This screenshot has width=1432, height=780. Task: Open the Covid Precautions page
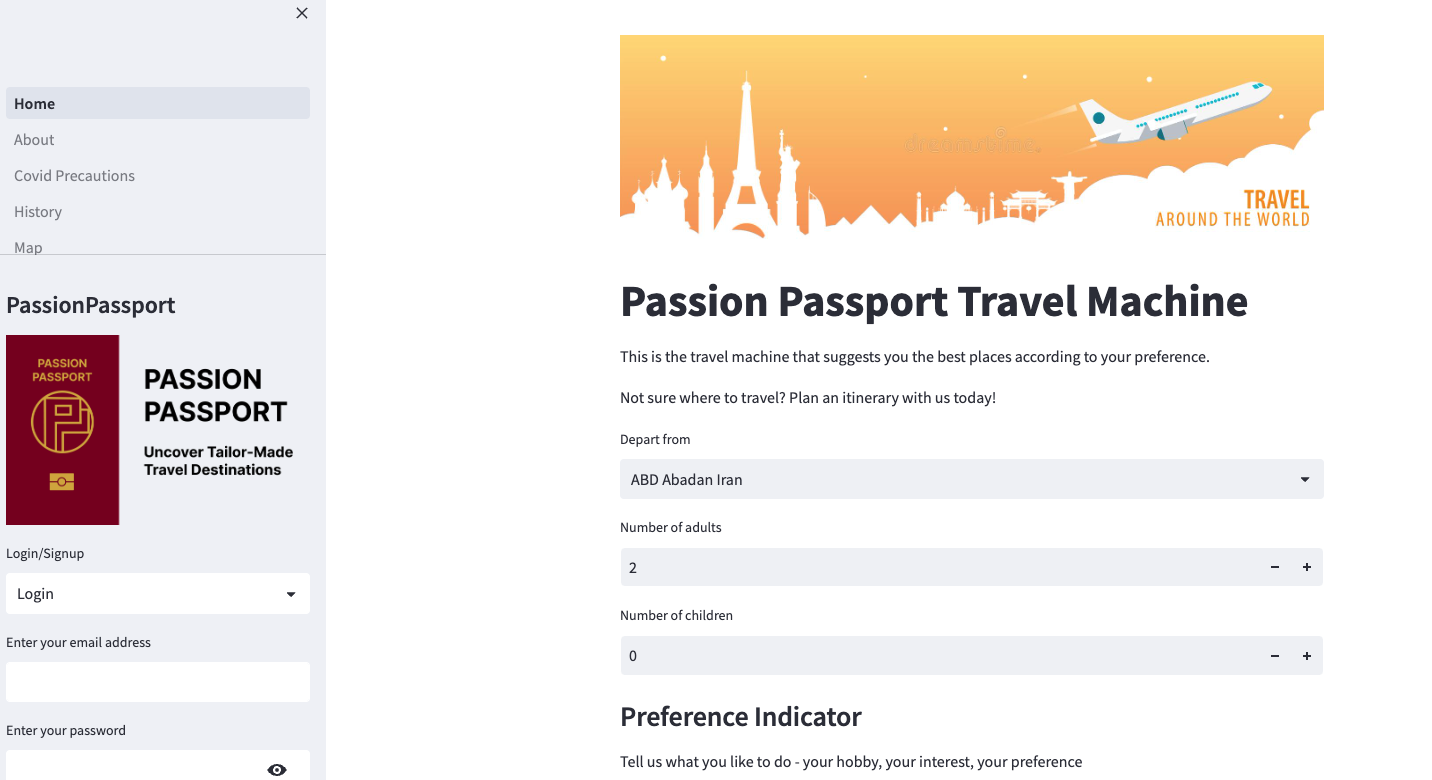click(x=74, y=175)
